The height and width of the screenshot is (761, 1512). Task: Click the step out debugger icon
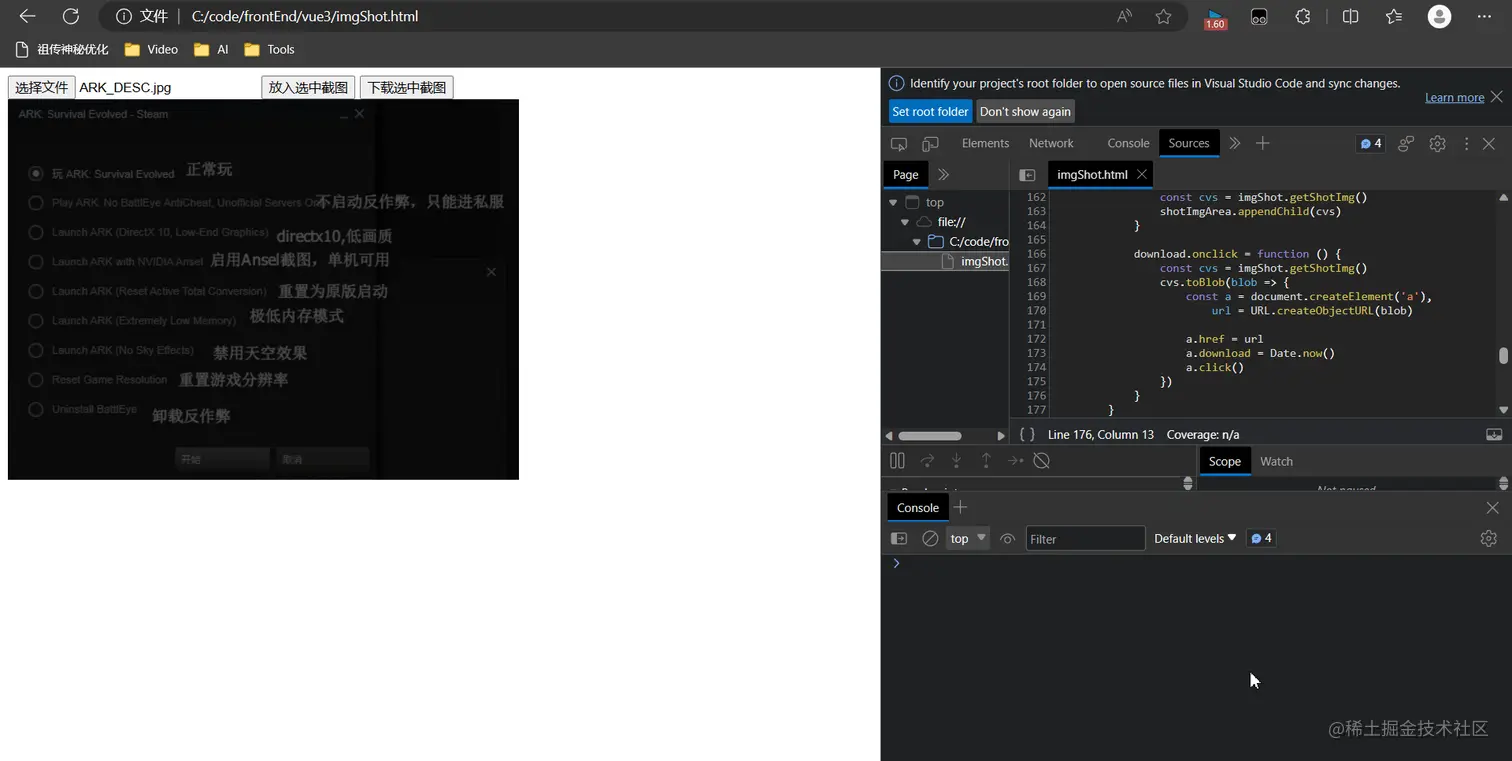[x=986, y=461]
